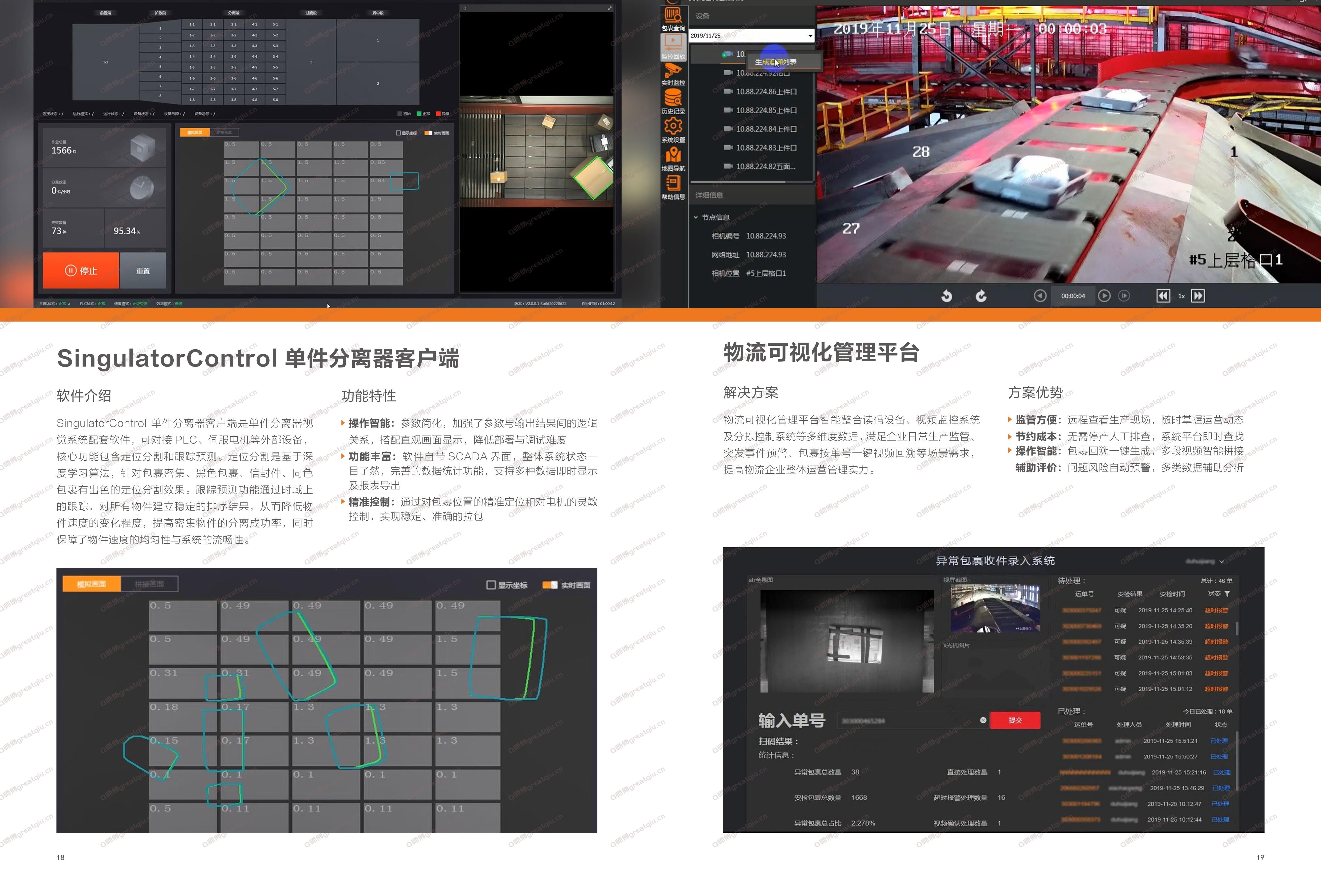Step back one frame in the playback bar
The height and width of the screenshot is (896, 1321).
point(1040,295)
